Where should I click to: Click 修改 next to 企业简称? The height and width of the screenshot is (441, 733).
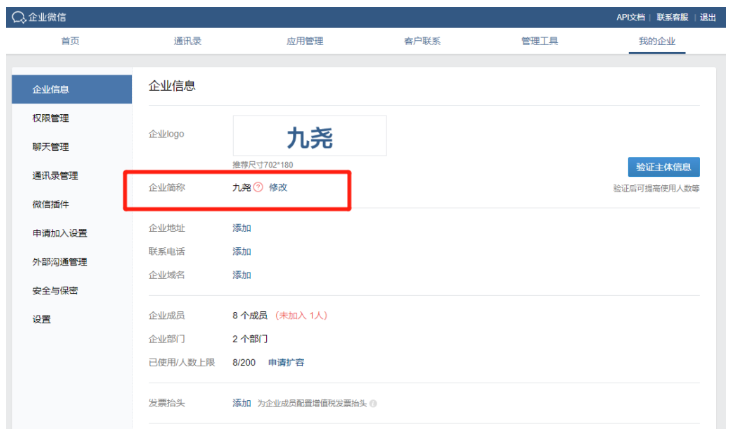[278, 187]
